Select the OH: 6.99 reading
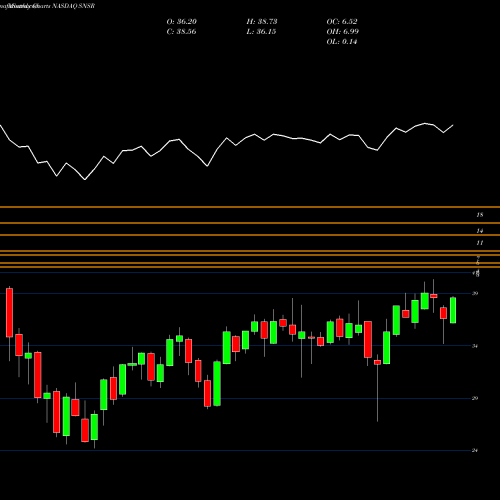 tap(342, 32)
